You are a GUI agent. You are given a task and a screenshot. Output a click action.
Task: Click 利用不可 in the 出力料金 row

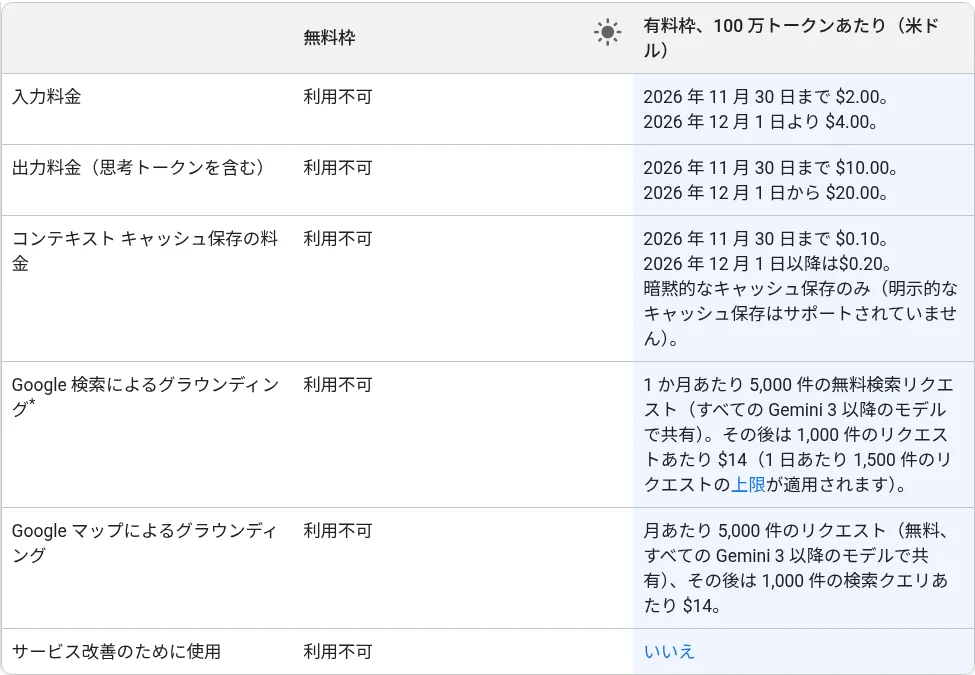[338, 167]
